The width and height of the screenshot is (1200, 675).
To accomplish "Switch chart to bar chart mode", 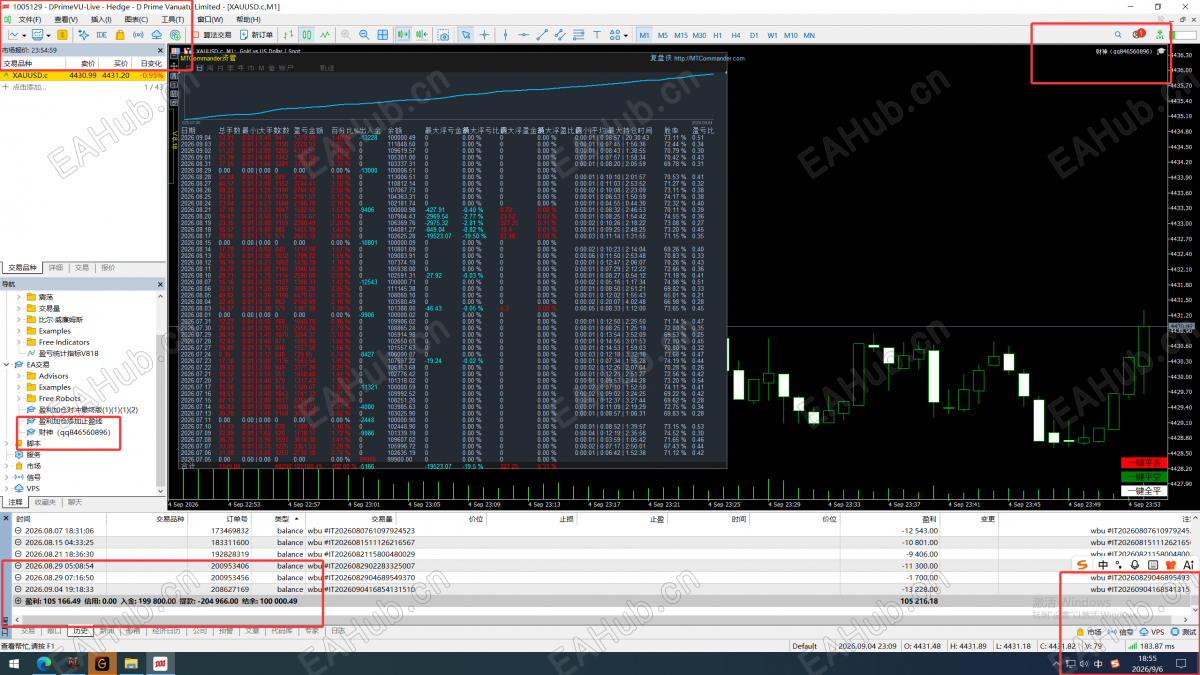I will click(x=288, y=35).
